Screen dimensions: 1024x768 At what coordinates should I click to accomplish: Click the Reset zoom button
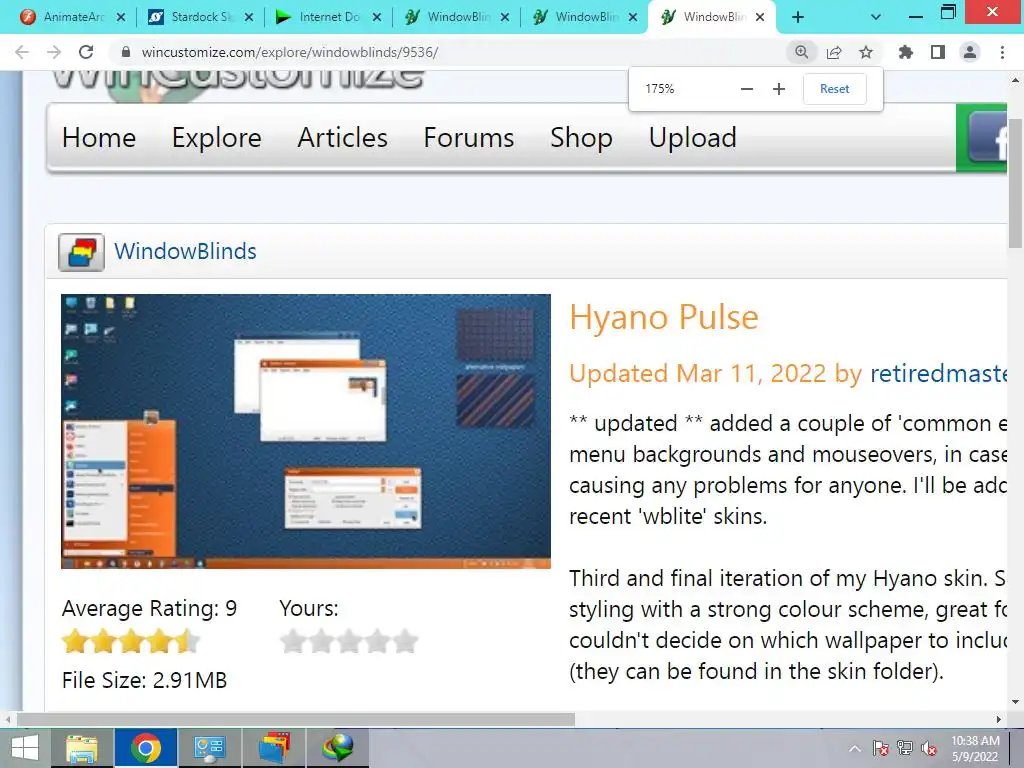(x=835, y=89)
